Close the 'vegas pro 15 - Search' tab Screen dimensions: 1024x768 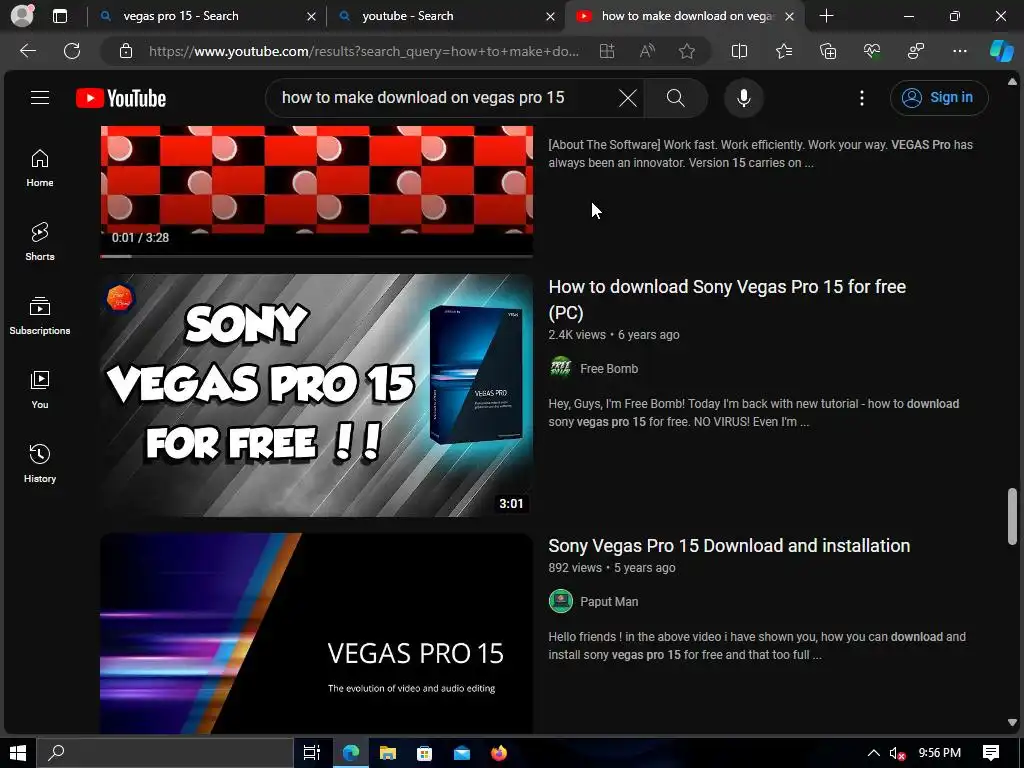pos(312,16)
